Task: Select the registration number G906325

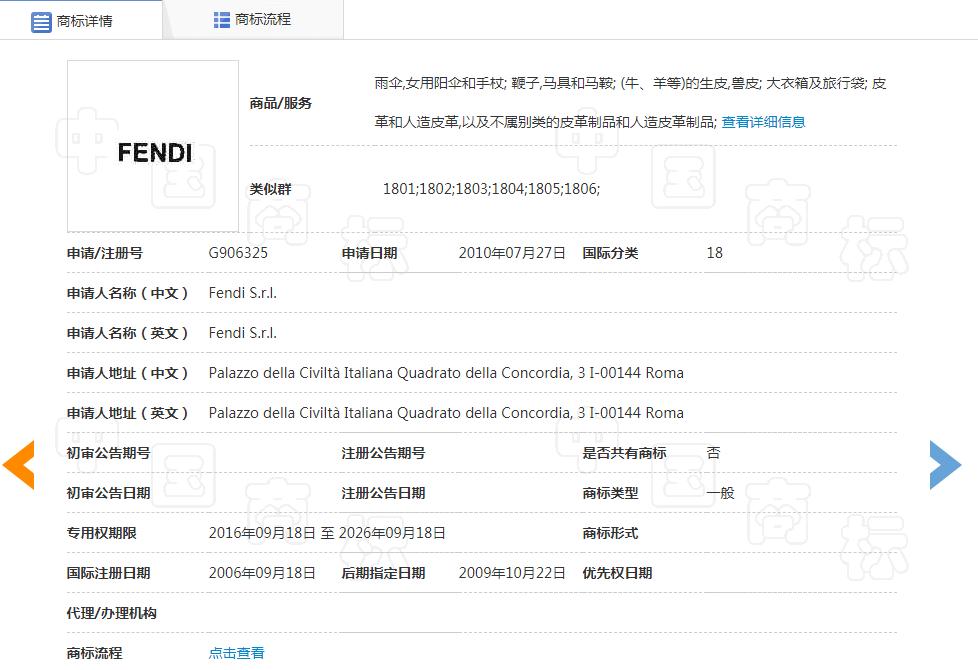Action: 240,253
